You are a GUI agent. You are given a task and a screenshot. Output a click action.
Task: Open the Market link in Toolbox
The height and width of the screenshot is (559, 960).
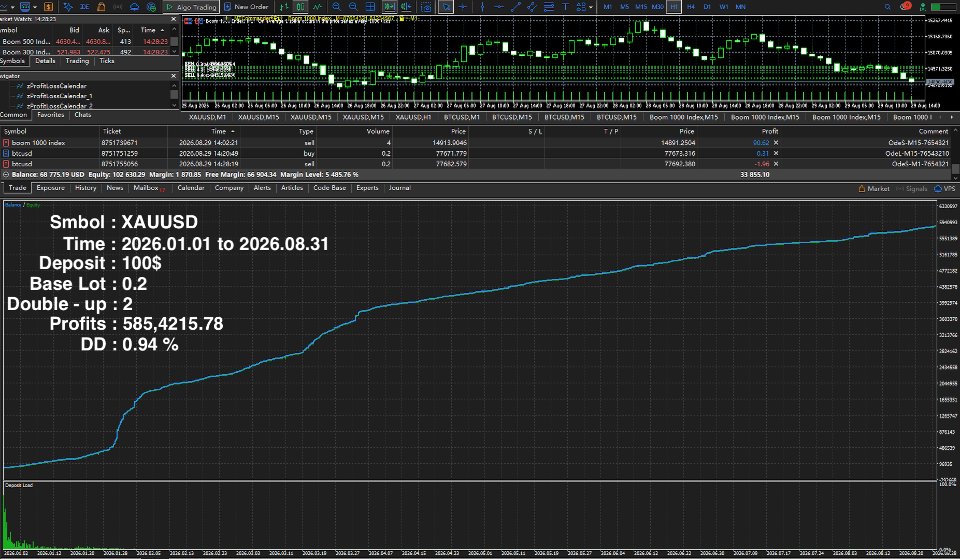(874, 189)
